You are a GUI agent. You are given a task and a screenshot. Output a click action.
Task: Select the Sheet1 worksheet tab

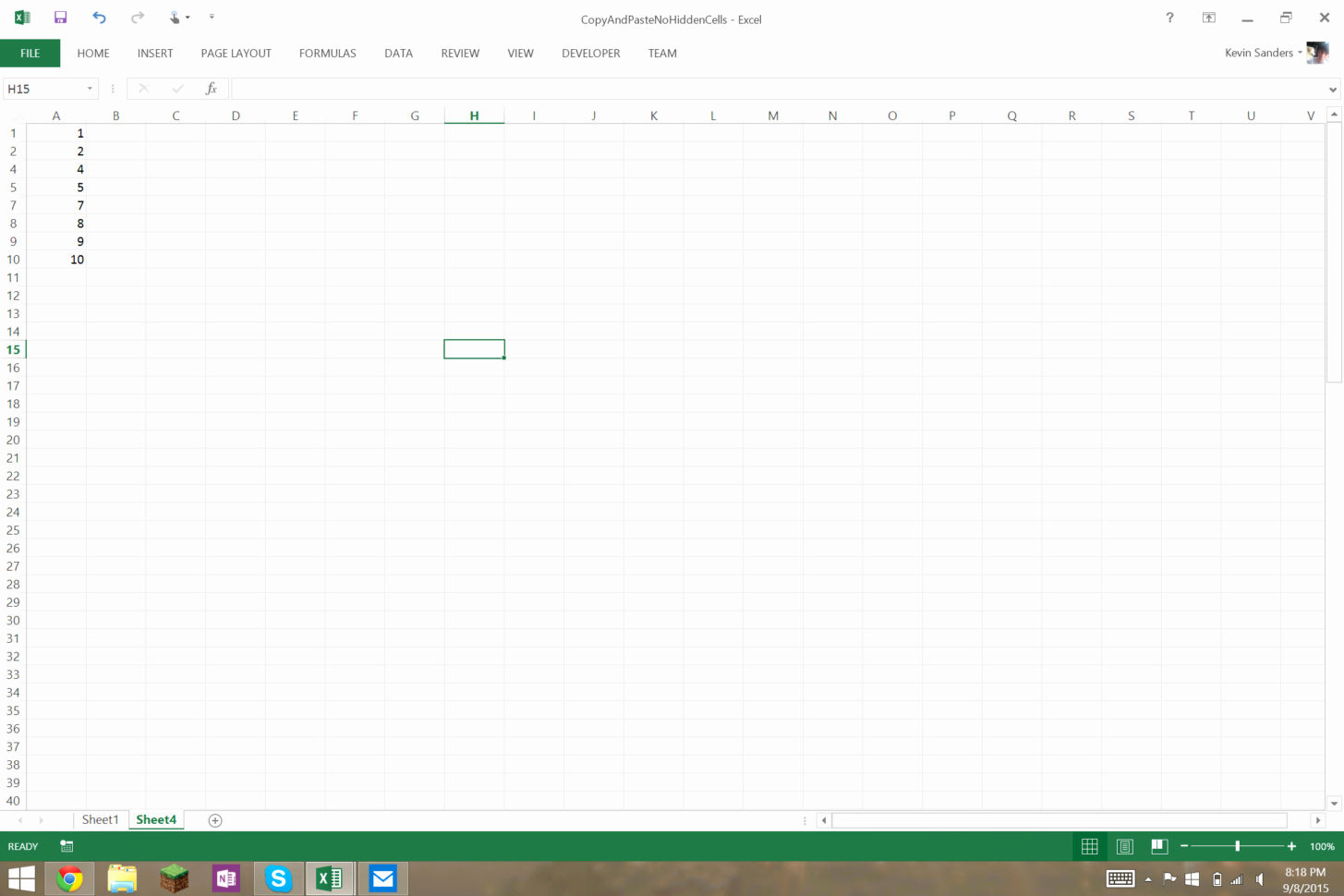(100, 819)
